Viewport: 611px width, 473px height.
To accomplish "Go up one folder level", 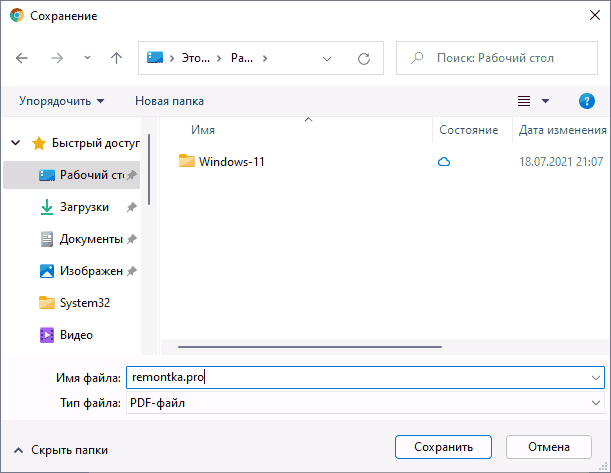I will (x=116, y=58).
